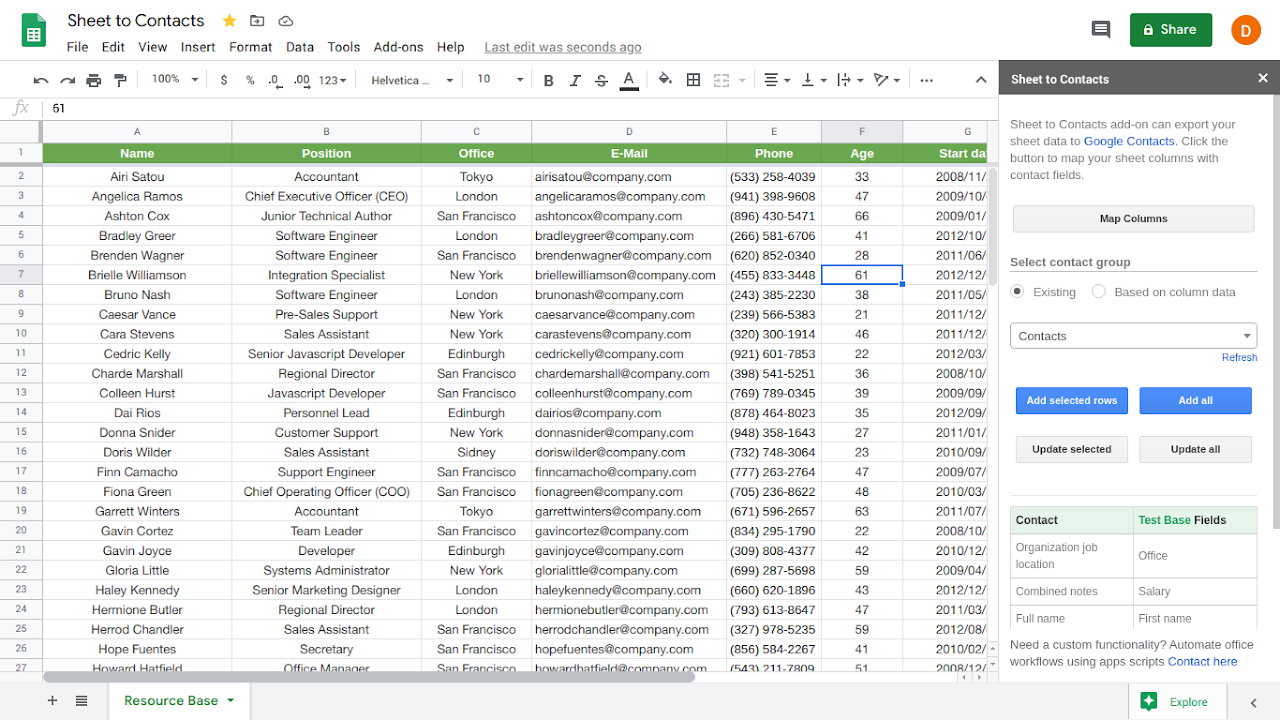This screenshot has width=1280, height=720.
Task: Click the Explore button
Action: coord(1178,702)
